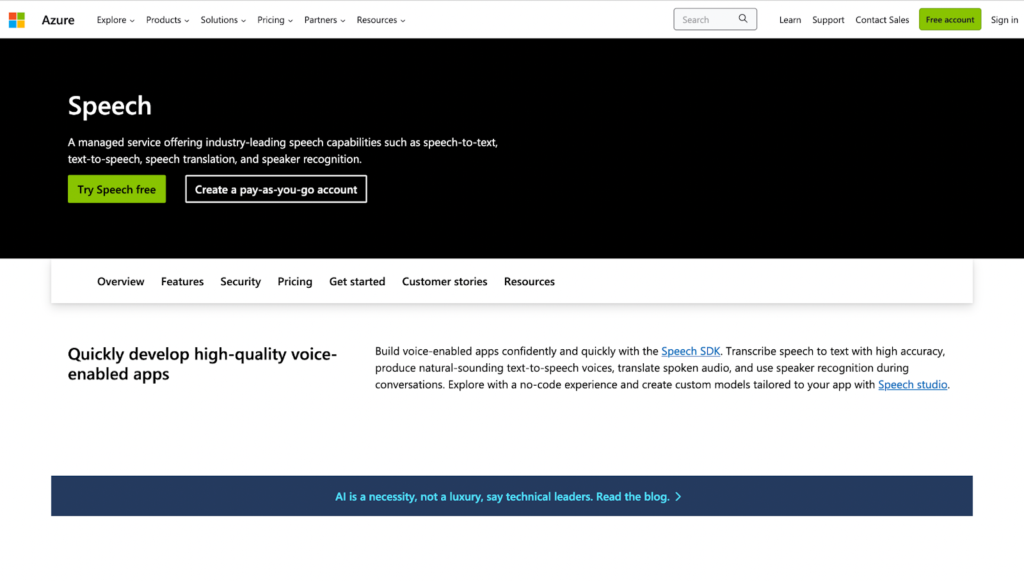Open the Contact Sales link
Screen dimensions: 1024x582
[882, 20]
